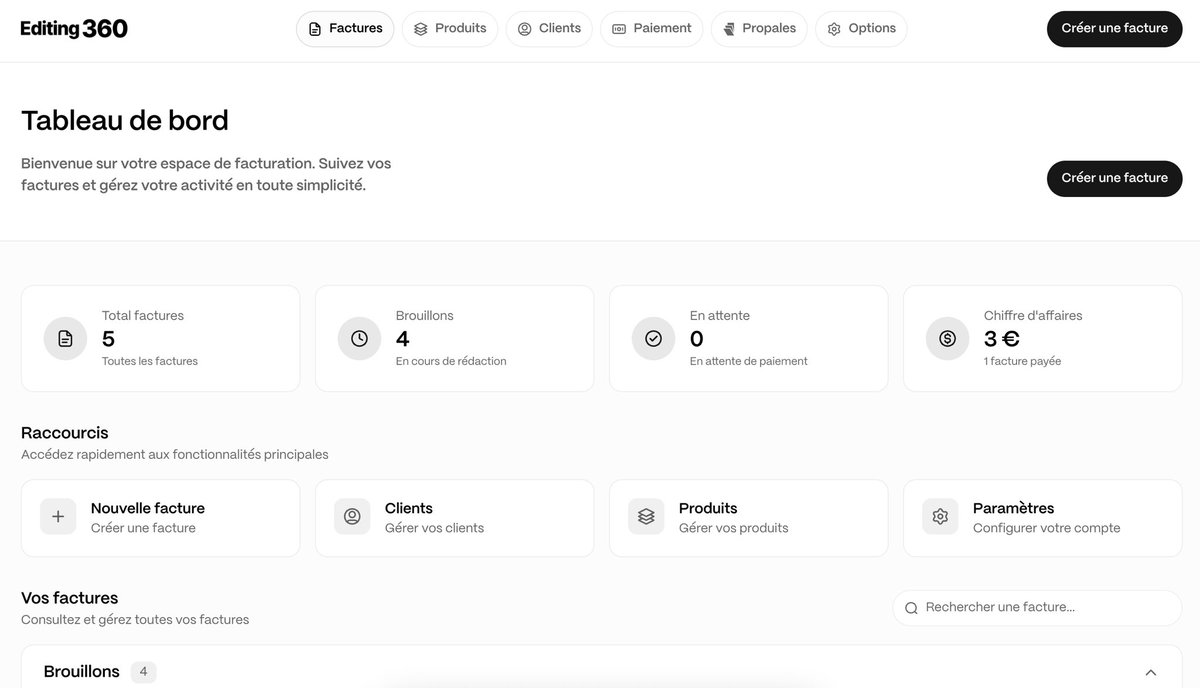Click the Editing 360 logo
This screenshot has height=688, width=1200.
tap(74, 29)
